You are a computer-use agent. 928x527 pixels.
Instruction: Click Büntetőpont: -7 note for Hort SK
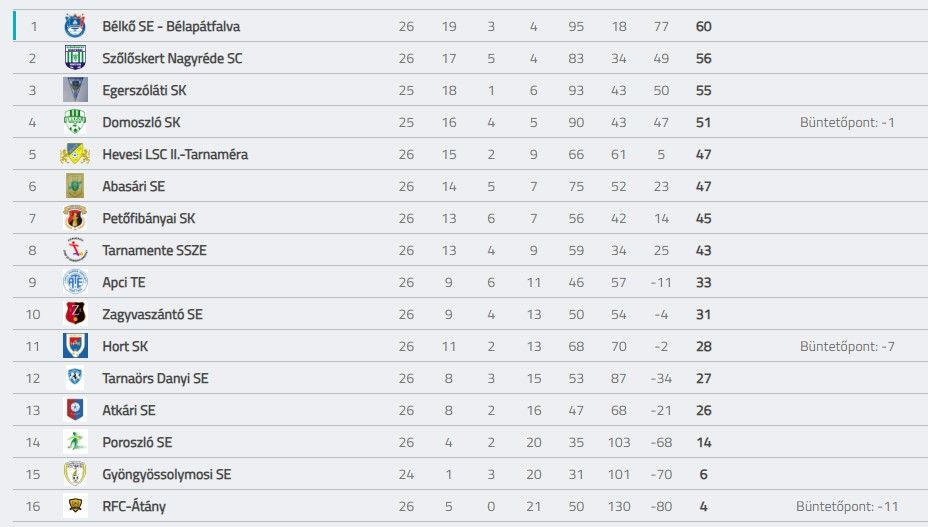pos(847,346)
